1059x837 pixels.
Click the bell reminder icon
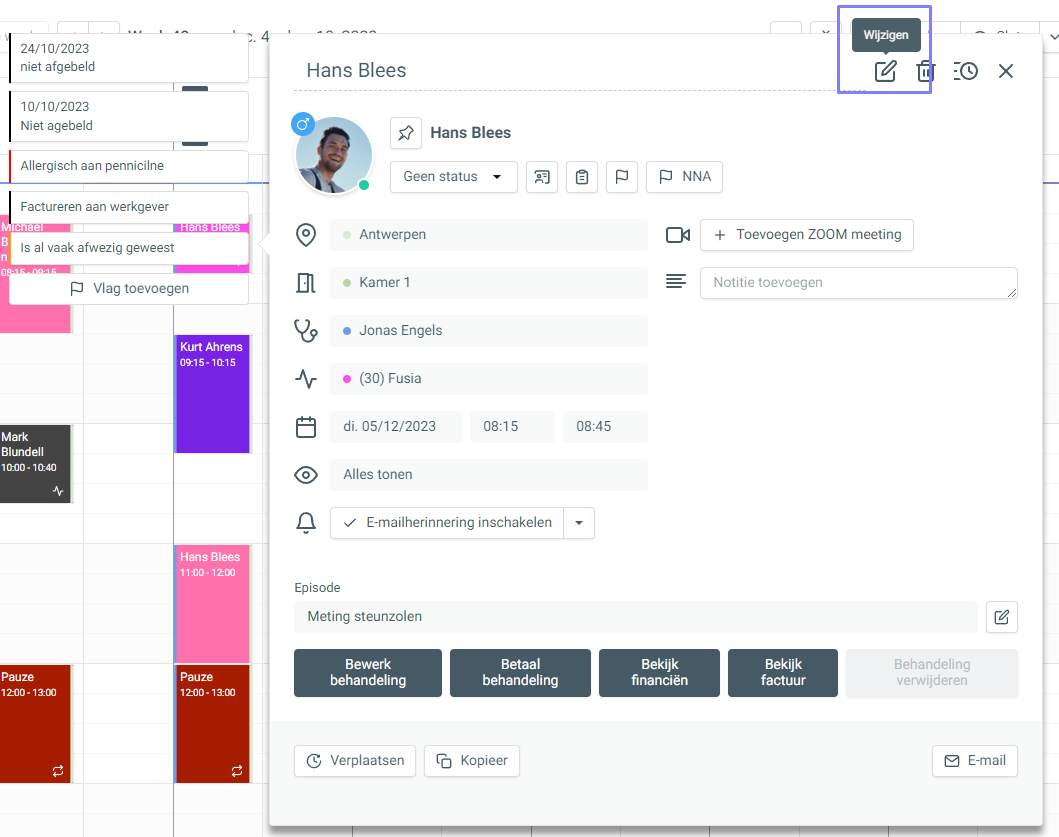pos(306,523)
